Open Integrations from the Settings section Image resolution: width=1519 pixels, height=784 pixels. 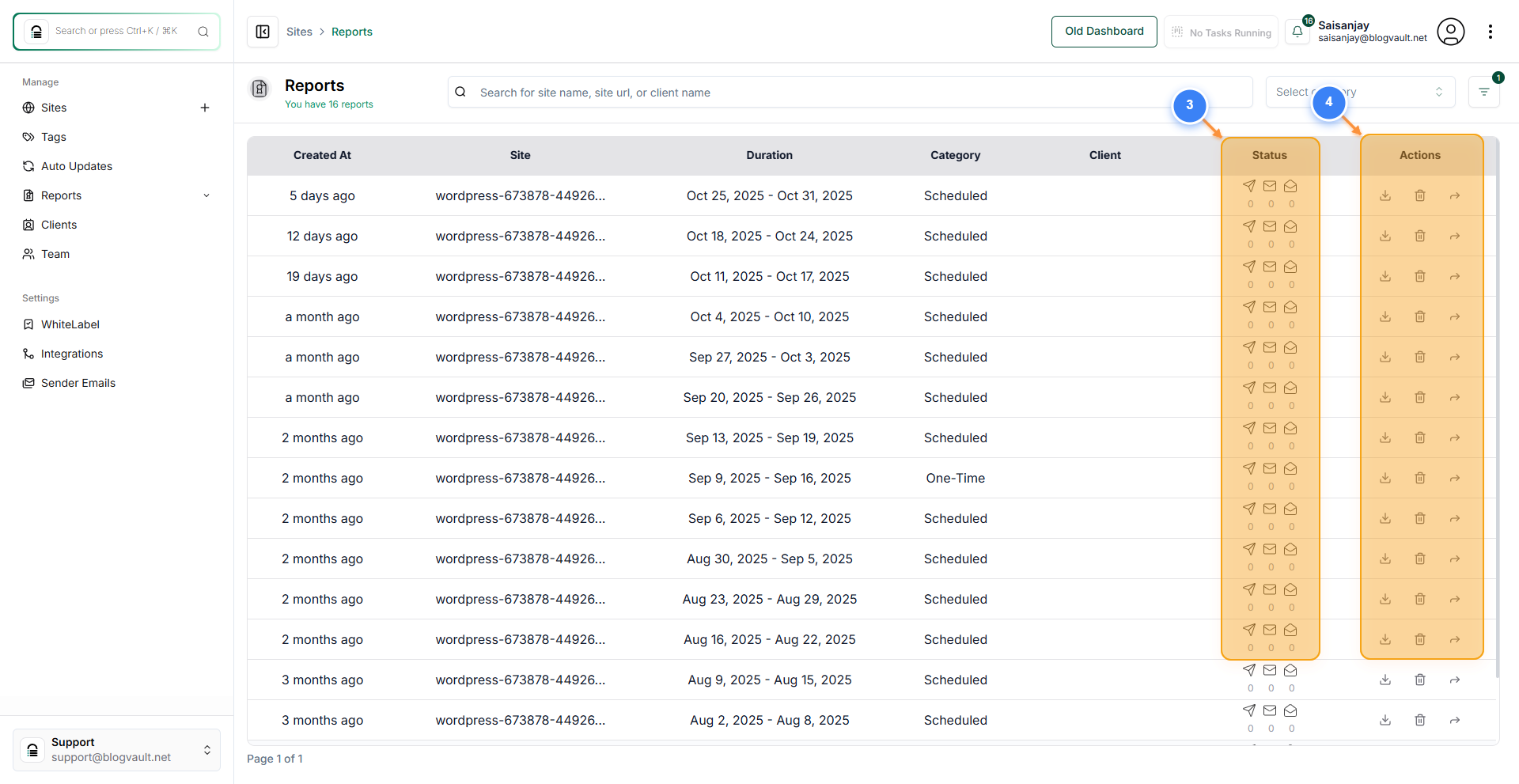point(71,354)
